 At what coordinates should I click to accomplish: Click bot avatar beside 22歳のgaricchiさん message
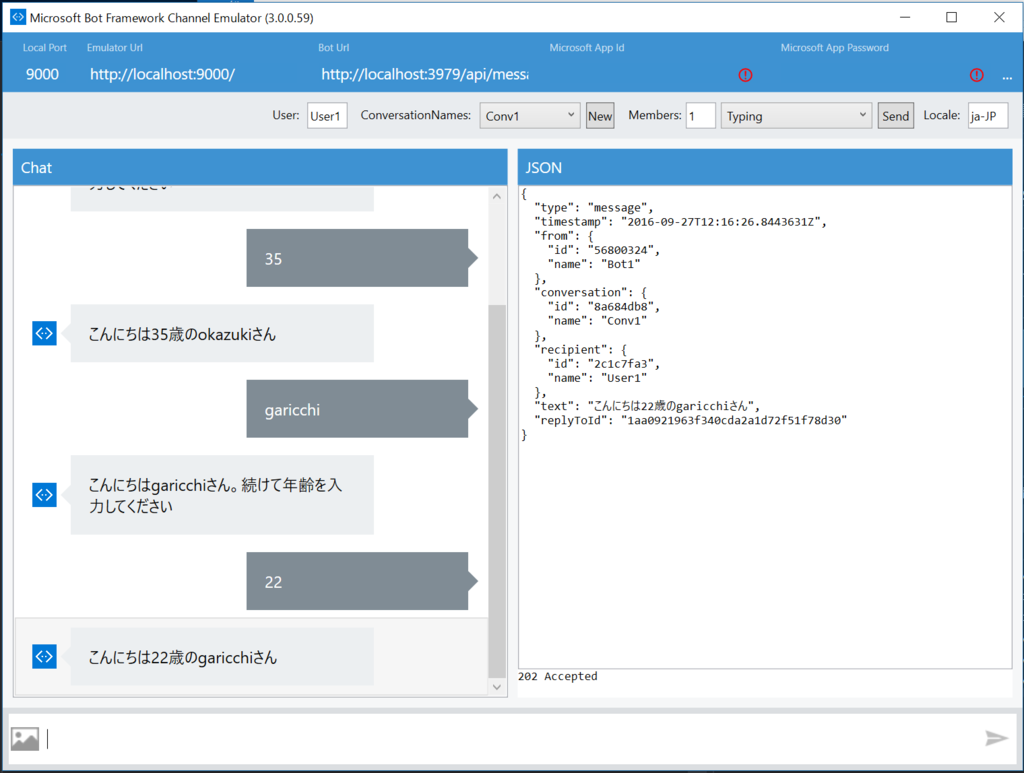44,656
